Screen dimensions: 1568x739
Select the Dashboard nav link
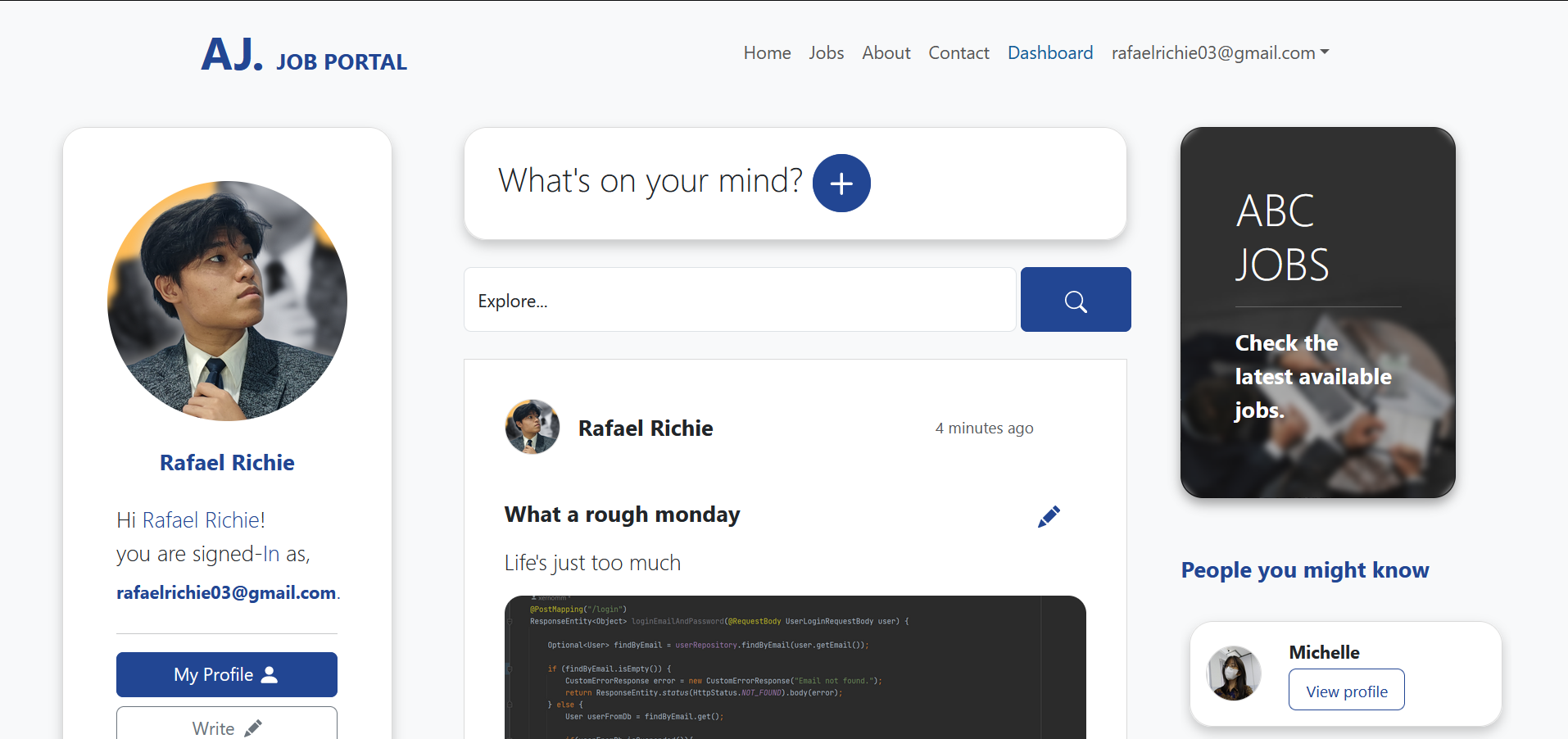tap(1049, 53)
